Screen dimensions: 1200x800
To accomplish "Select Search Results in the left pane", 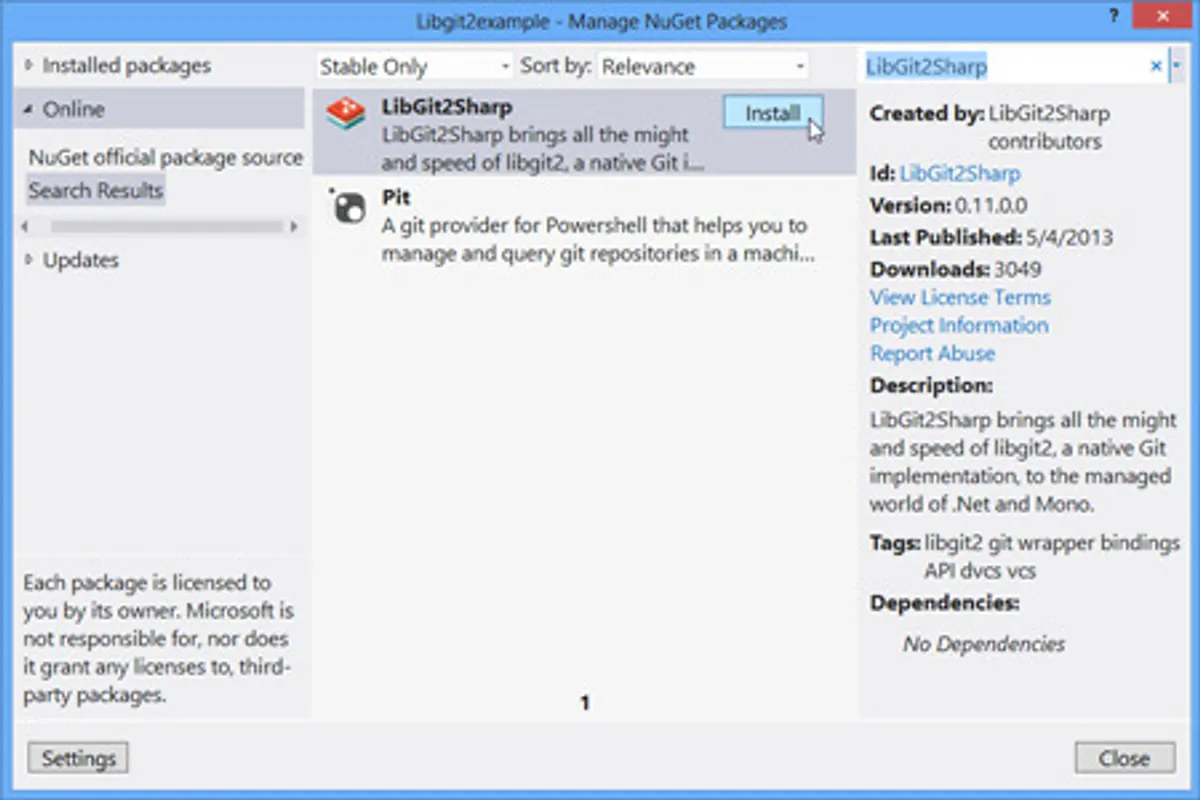I will pyautogui.click(x=96, y=190).
